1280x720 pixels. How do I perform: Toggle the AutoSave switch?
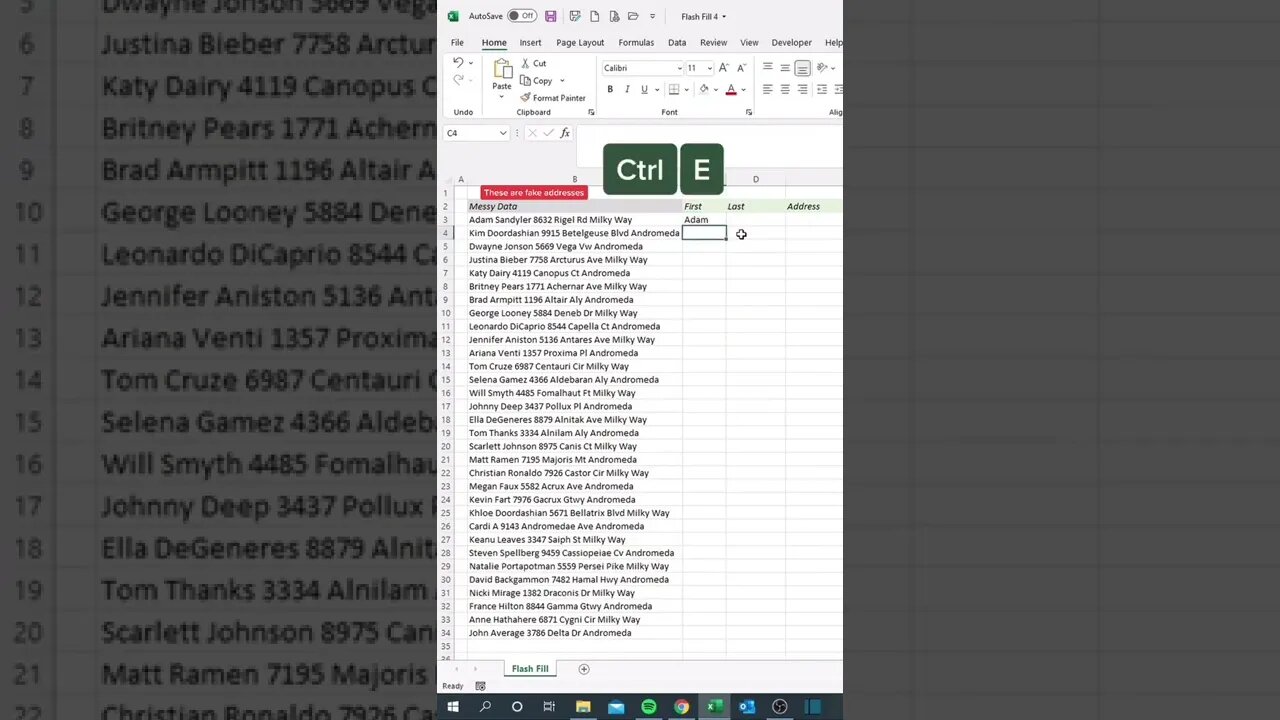coord(522,16)
